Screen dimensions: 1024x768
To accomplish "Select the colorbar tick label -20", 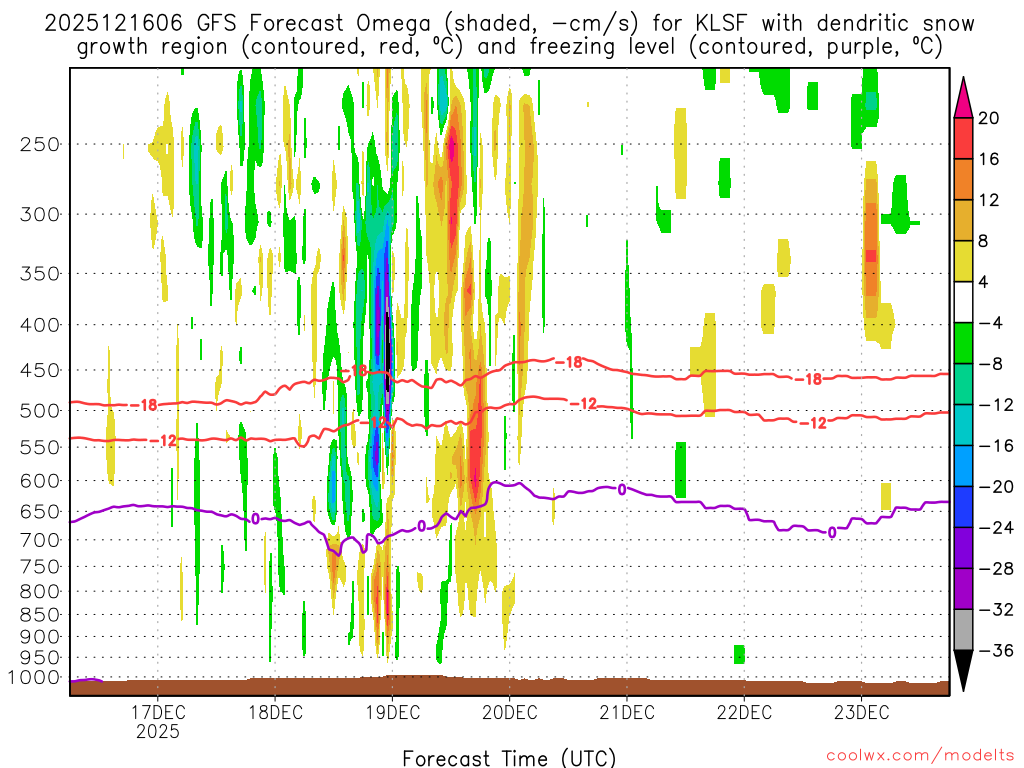I will [995, 487].
